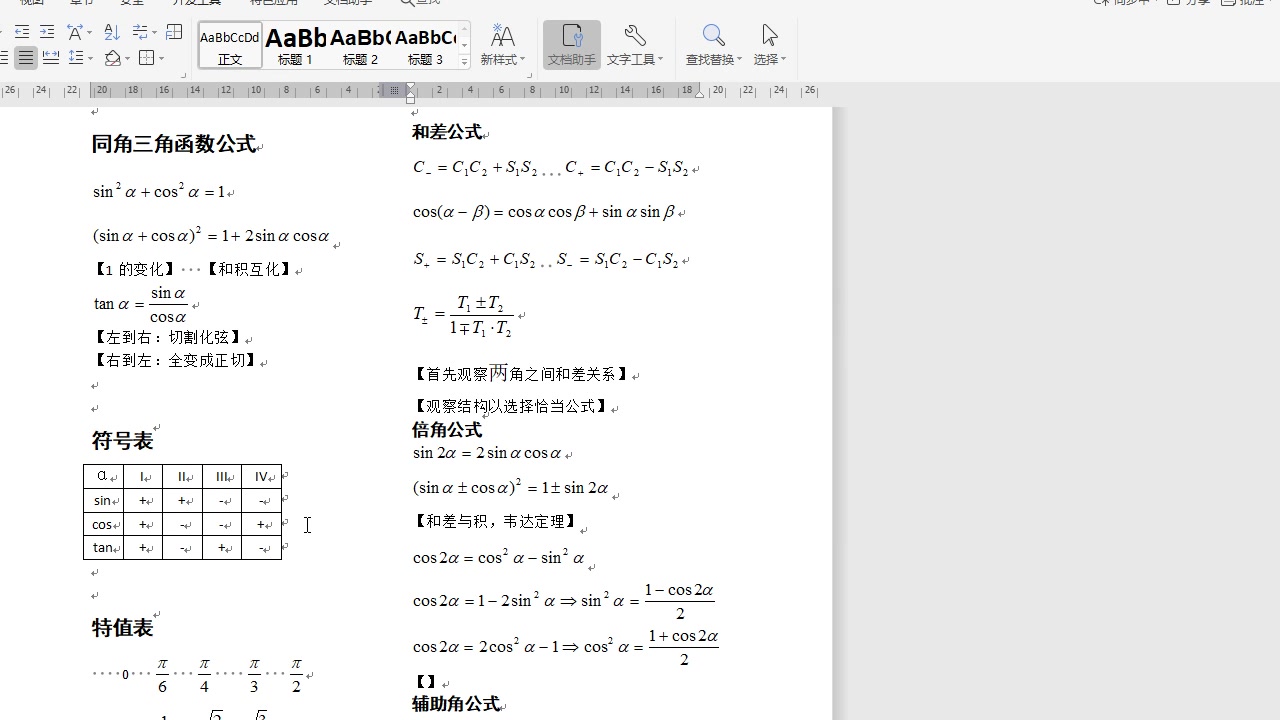Toggle the 文档助手 panel
Screen dimensions: 1280x720
(x=572, y=46)
